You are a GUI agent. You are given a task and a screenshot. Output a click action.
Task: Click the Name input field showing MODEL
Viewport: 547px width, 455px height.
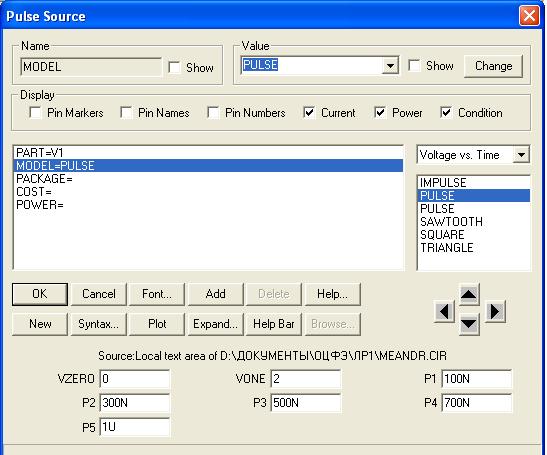tap(91, 67)
